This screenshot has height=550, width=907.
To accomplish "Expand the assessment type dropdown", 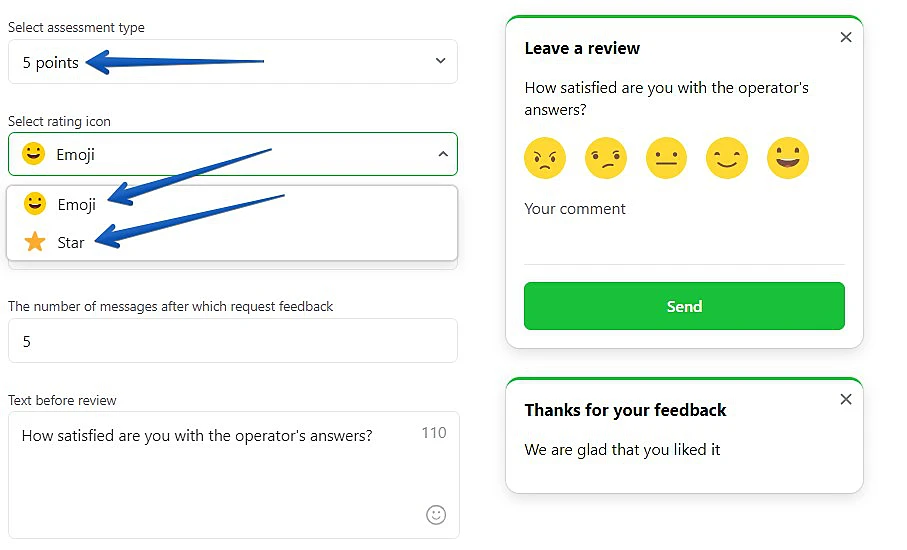I will [441, 61].
